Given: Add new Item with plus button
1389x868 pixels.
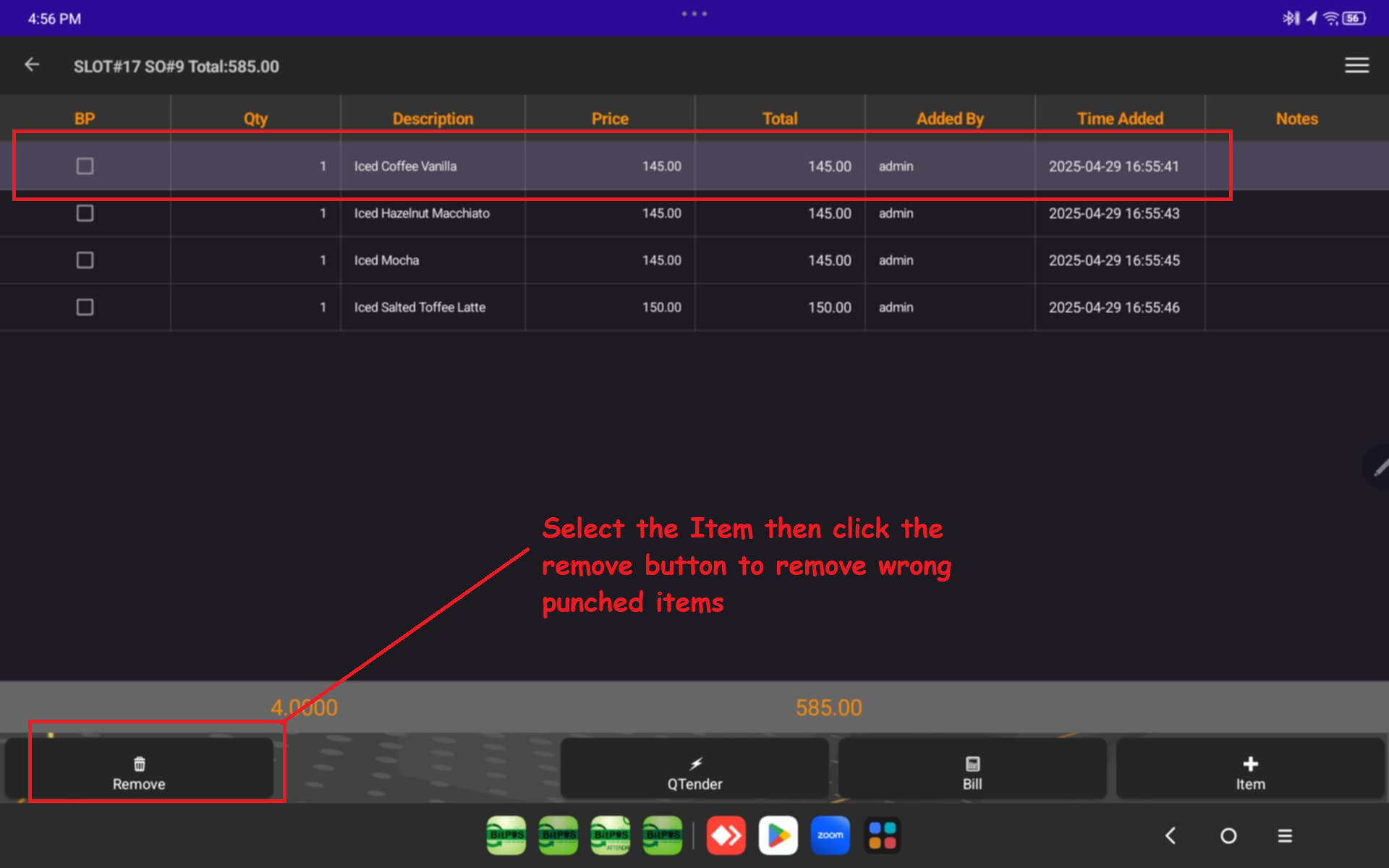Looking at the screenshot, I should click(1250, 772).
